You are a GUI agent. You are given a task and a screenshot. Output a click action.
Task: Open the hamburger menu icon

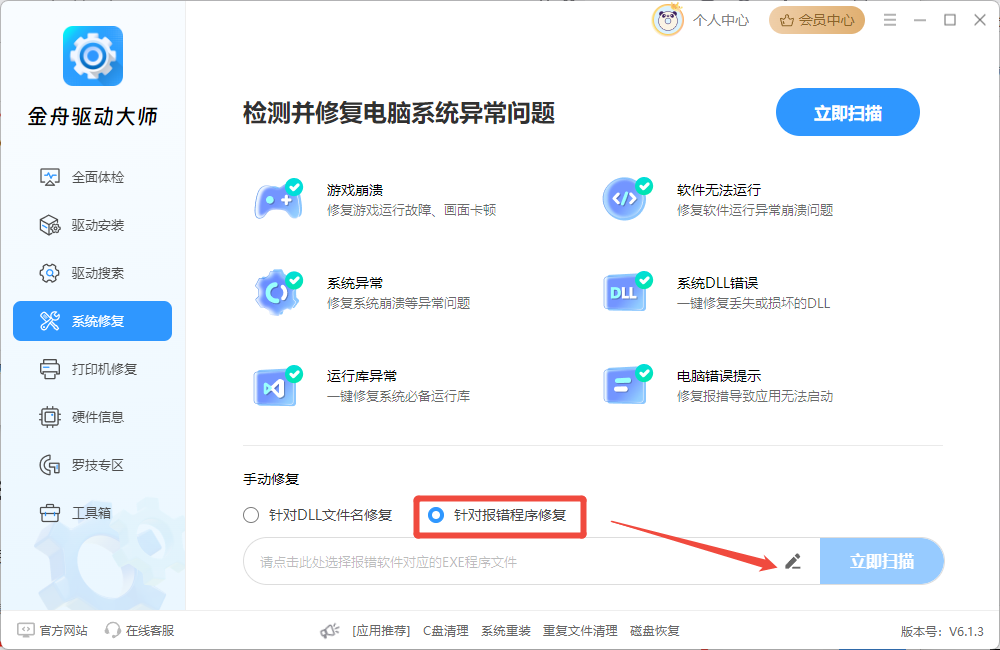click(890, 20)
